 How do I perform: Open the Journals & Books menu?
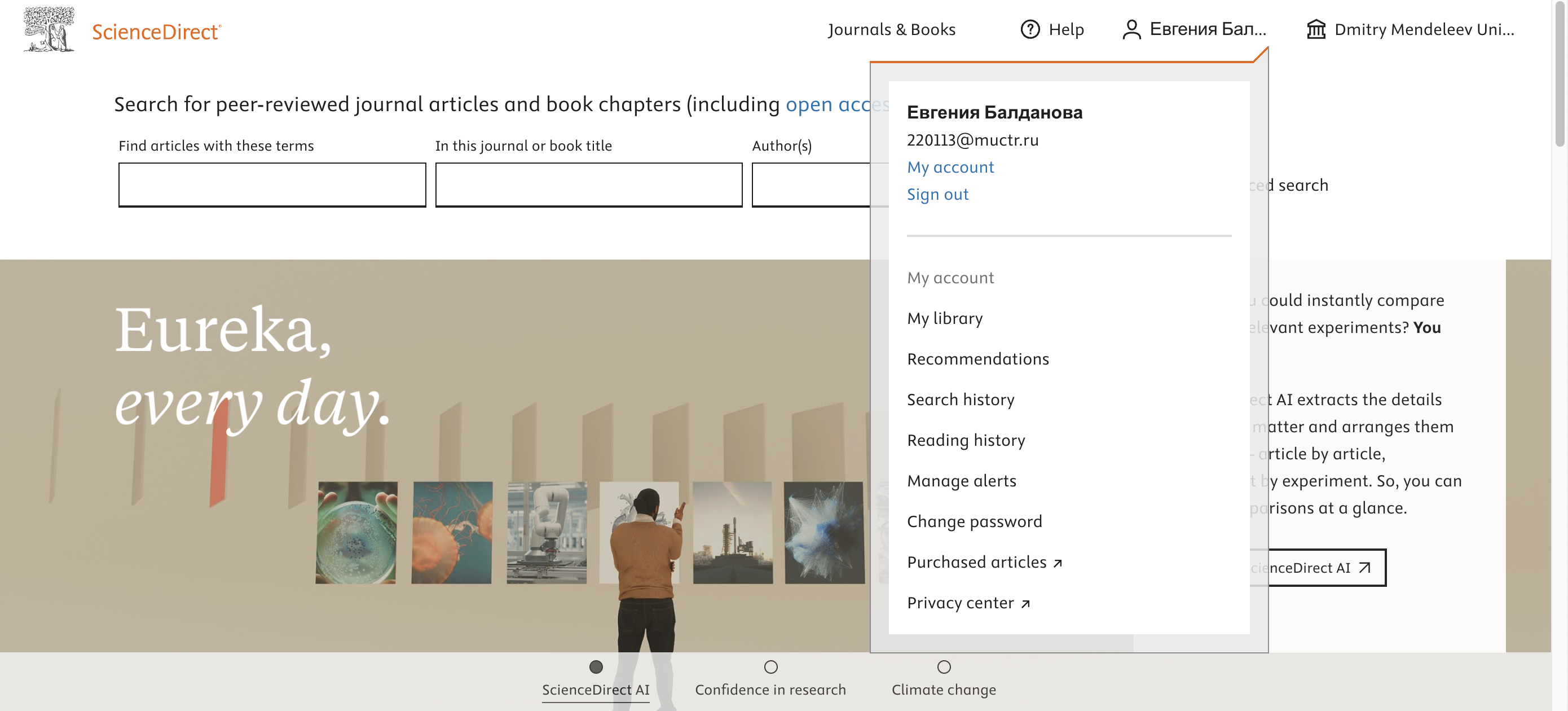coord(891,29)
